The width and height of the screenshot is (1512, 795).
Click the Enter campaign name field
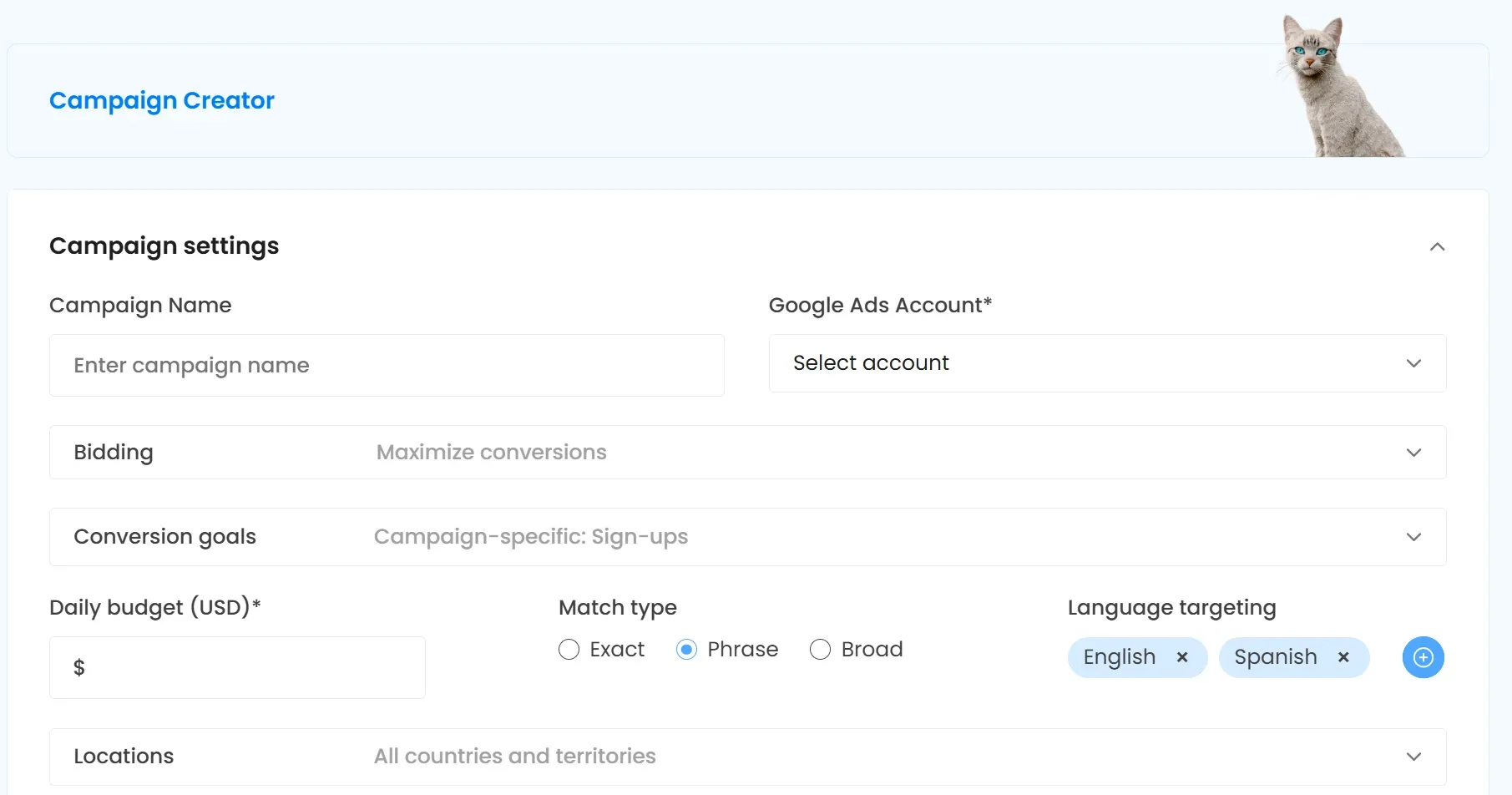tap(387, 365)
